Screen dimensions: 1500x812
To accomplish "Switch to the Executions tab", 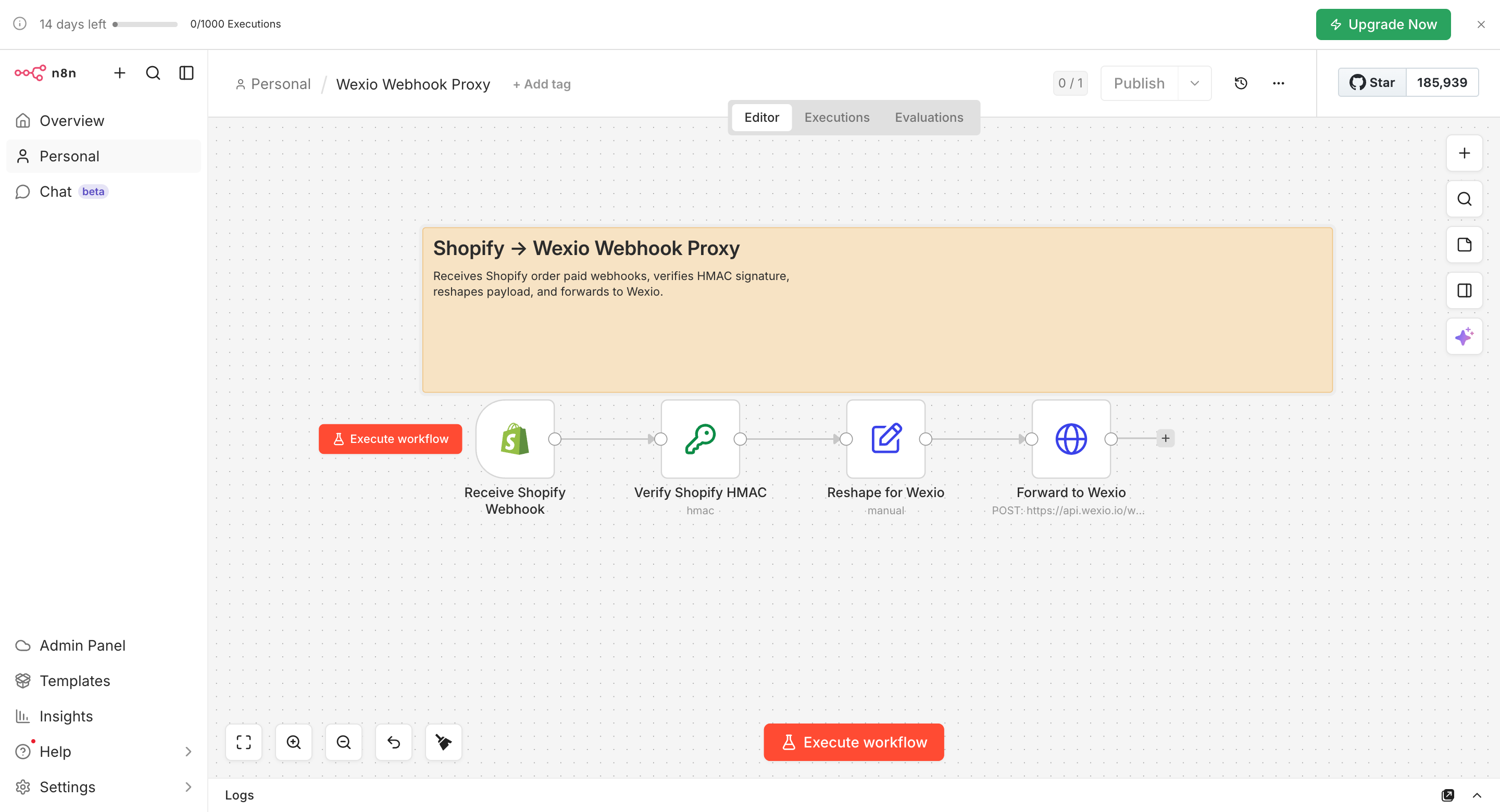I will pos(836,118).
